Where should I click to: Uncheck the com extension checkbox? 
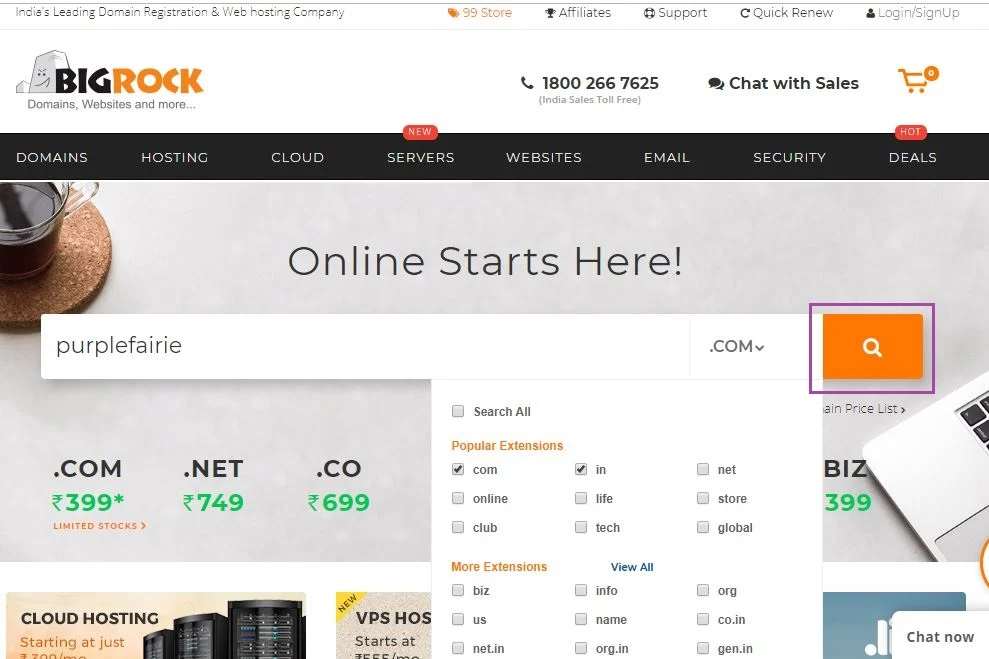coord(458,469)
